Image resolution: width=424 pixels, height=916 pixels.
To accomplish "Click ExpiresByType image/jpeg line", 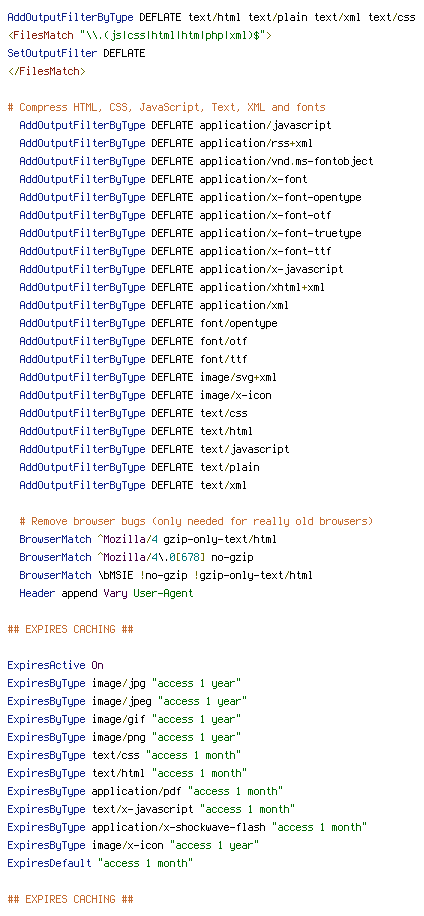I will coord(127,702).
